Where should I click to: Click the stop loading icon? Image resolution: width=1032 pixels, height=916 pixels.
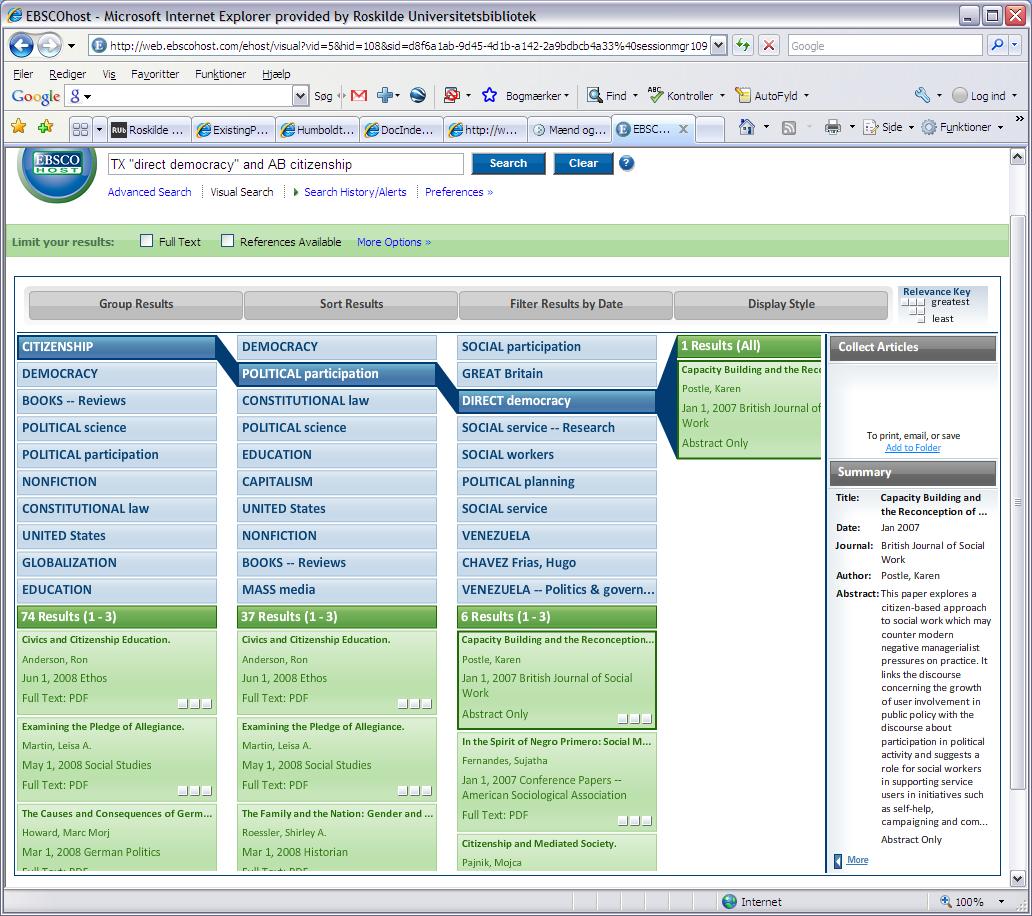tap(768, 46)
